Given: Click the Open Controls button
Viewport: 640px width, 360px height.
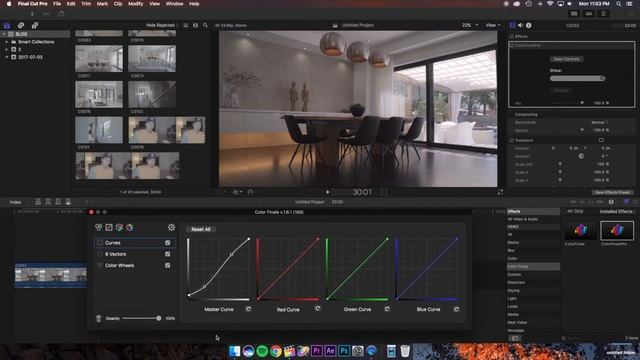Looking at the screenshot, I should click(566, 59).
